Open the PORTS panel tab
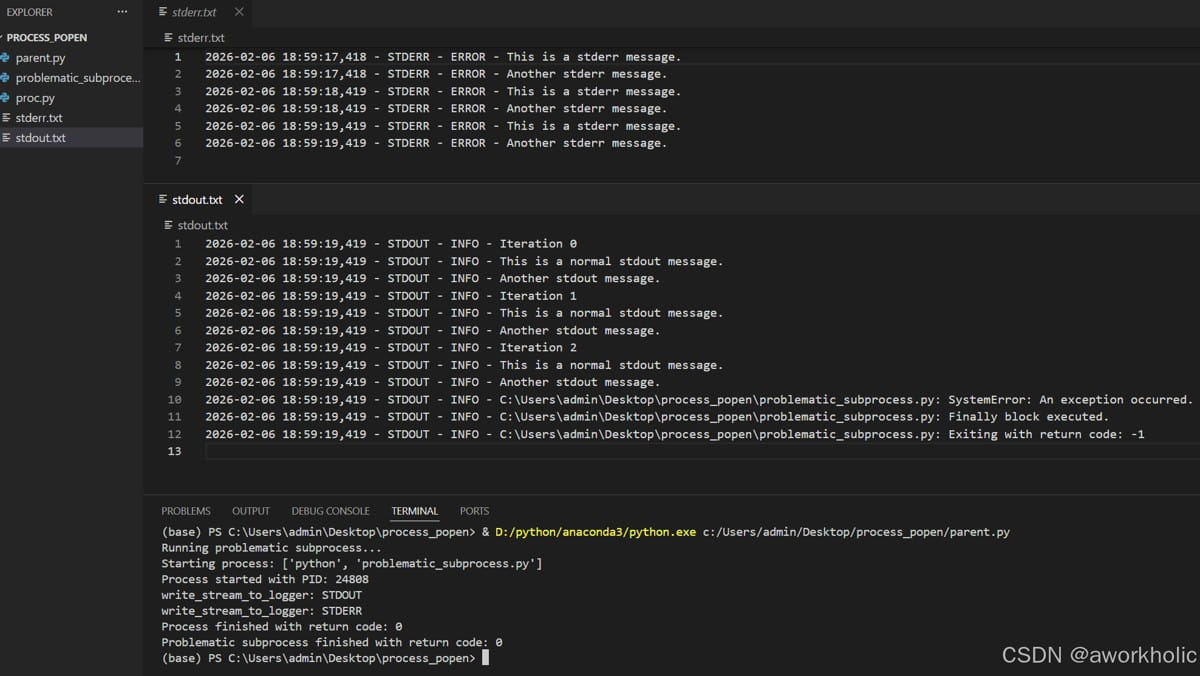This screenshot has height=676, width=1200. click(x=474, y=511)
